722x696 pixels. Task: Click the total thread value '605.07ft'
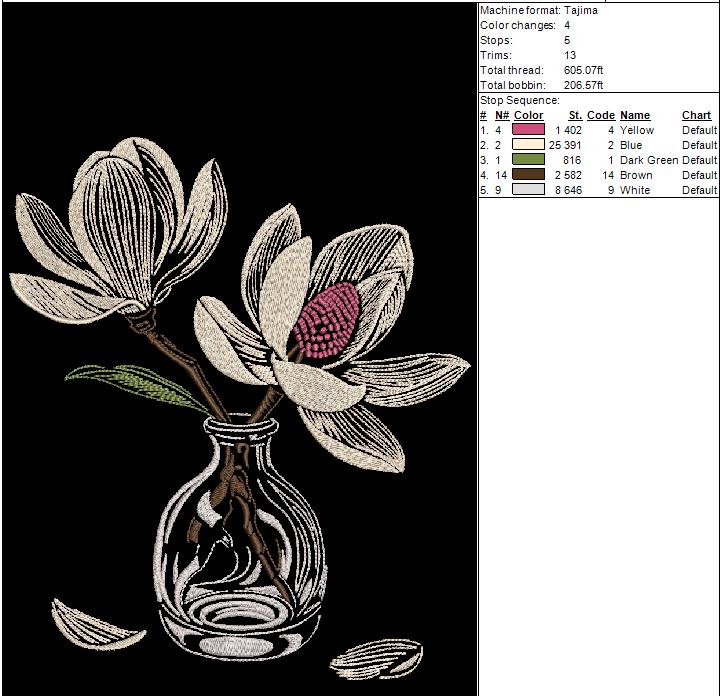pos(583,70)
